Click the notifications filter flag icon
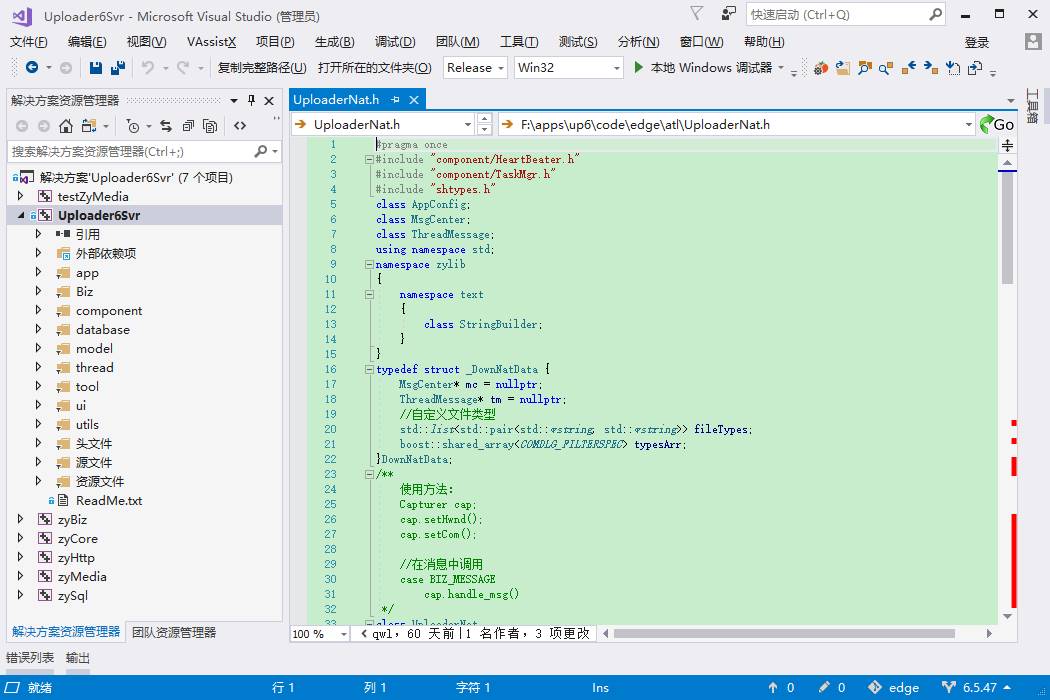 point(696,14)
